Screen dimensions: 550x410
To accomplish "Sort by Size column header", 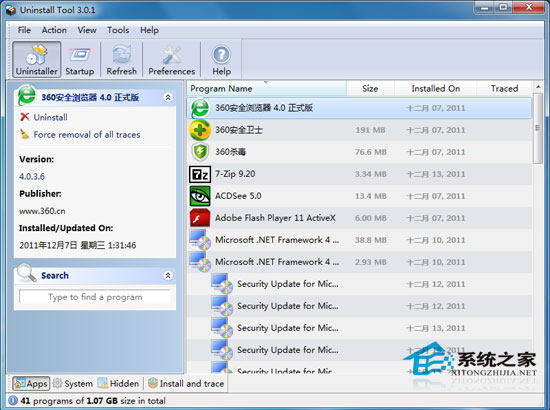I will [x=370, y=88].
